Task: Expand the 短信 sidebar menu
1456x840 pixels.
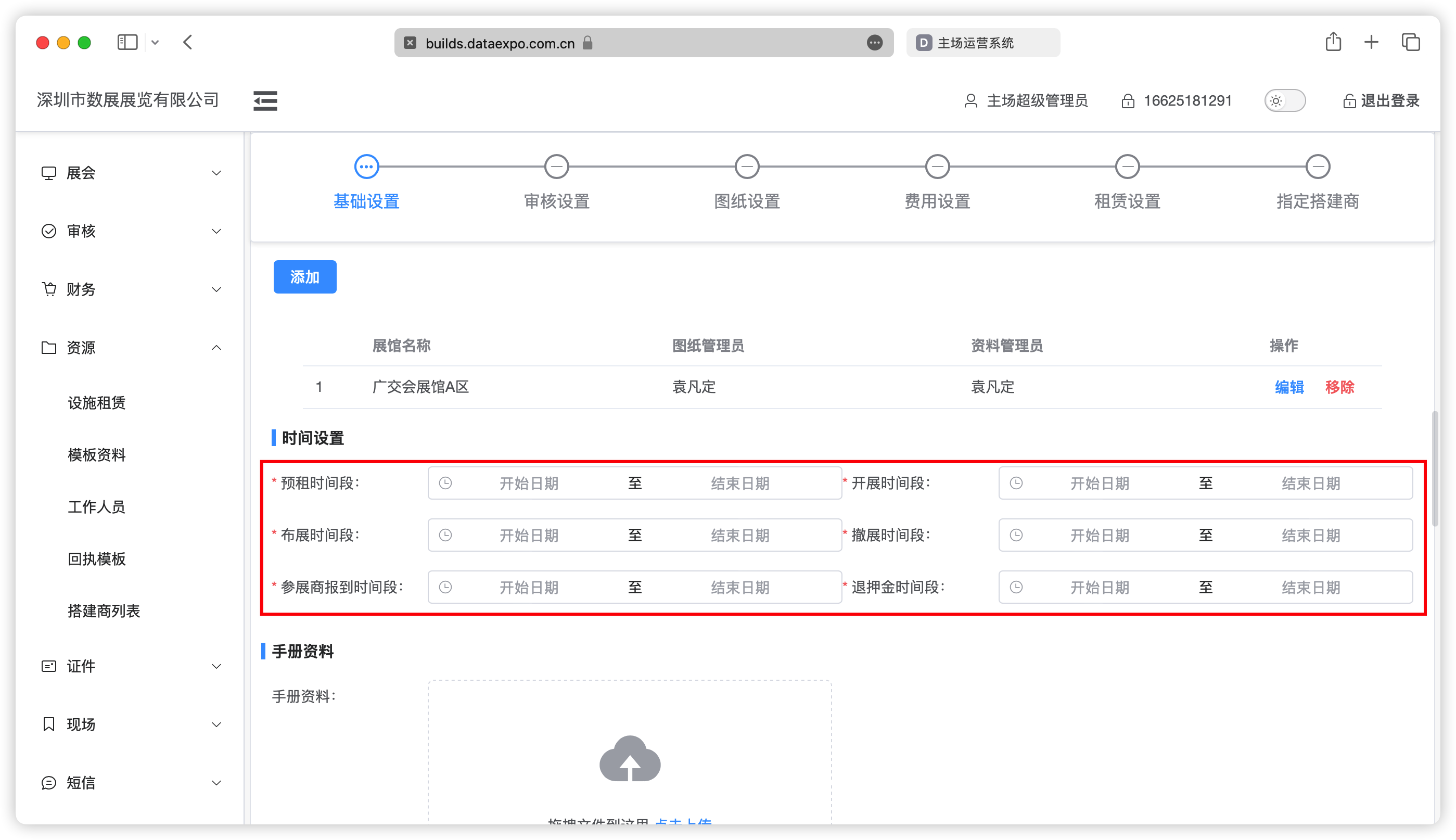Action: 131,783
